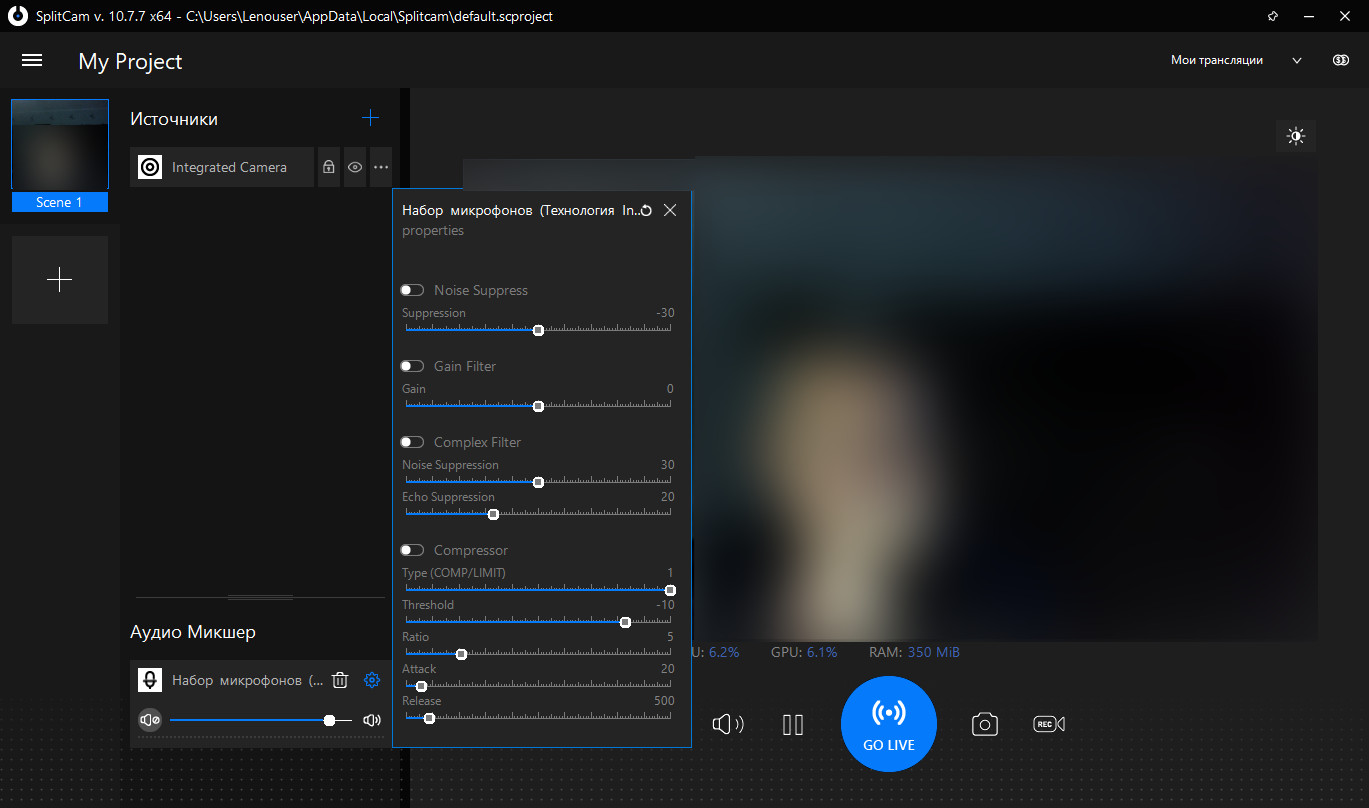
Task: Start streaming with GO LIVE button
Action: pyautogui.click(x=889, y=722)
